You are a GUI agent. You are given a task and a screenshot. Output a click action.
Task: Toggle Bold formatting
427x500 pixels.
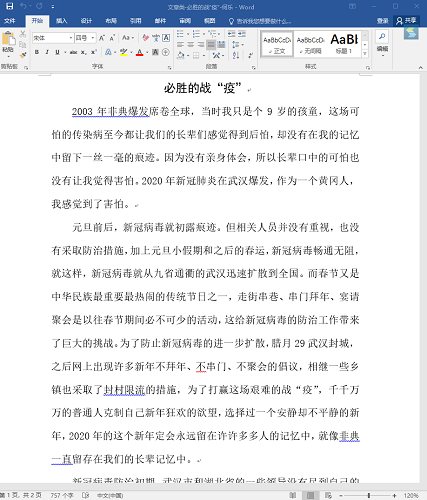pos(37,52)
